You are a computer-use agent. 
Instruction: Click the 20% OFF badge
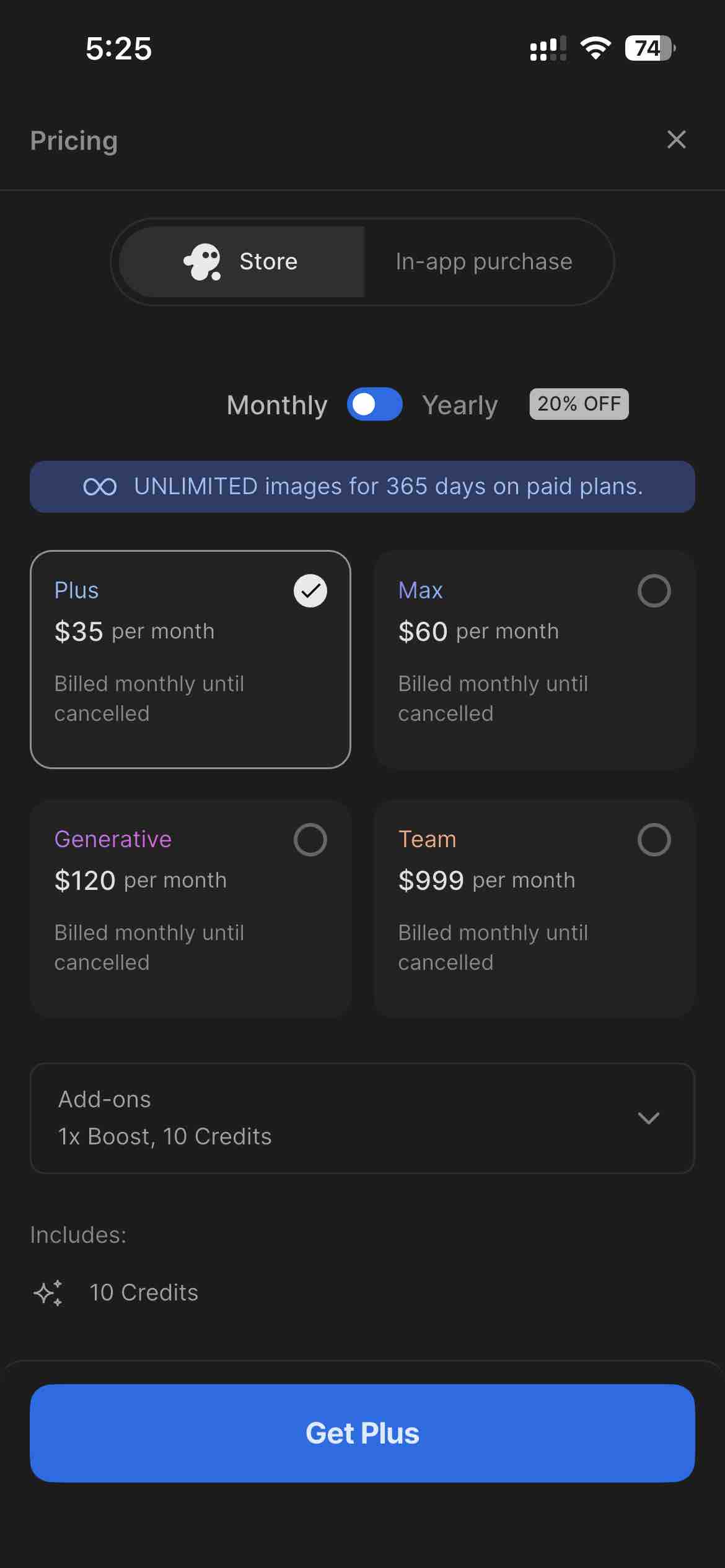(578, 404)
